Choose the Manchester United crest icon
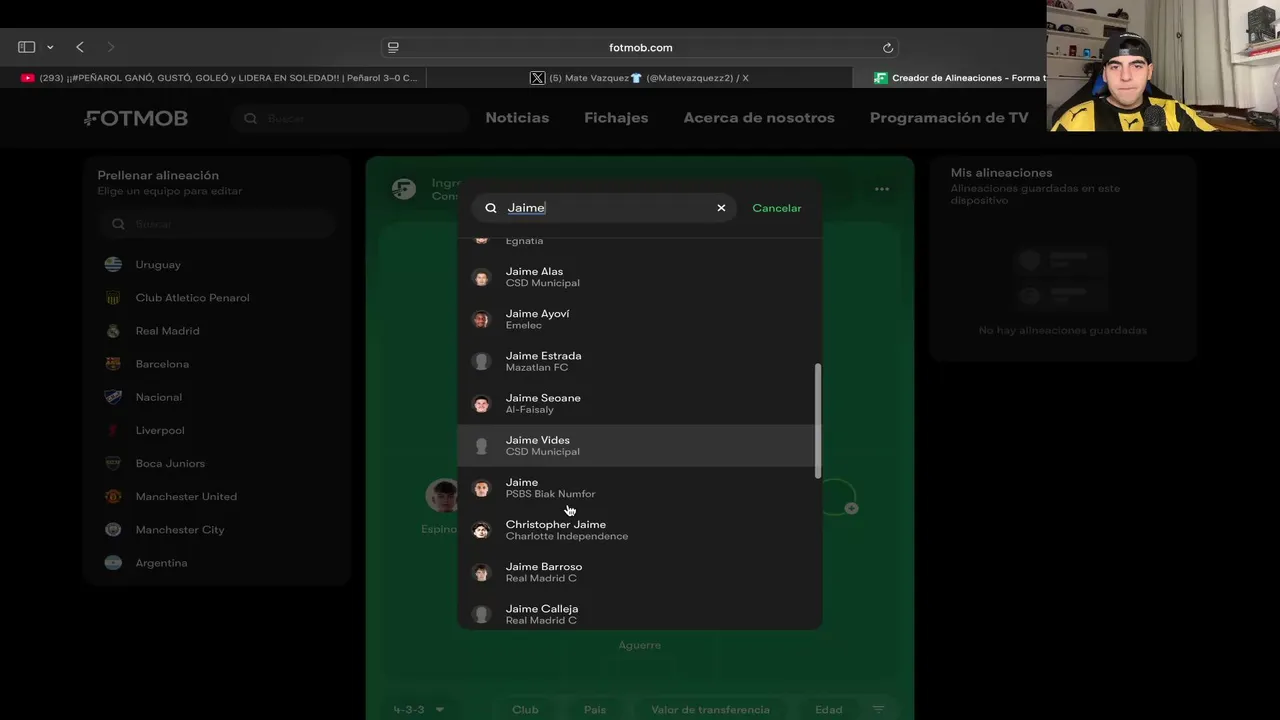The width and height of the screenshot is (1280, 720). (x=114, y=496)
